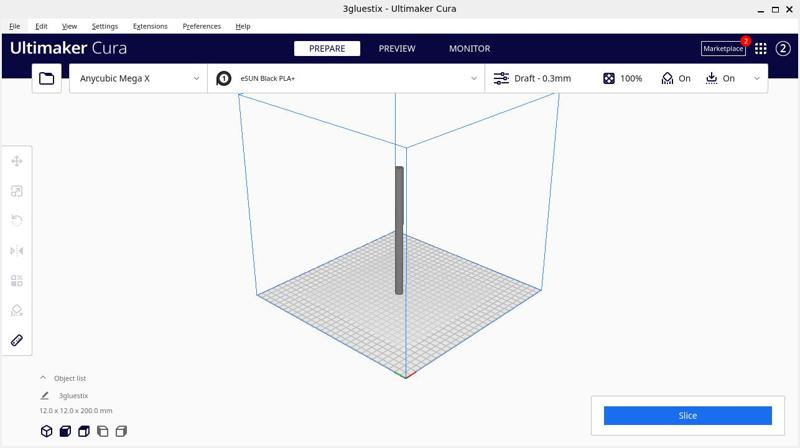Image resolution: width=800 pixels, height=448 pixels.
Task: Close the Cura window
Action: coord(789,9)
